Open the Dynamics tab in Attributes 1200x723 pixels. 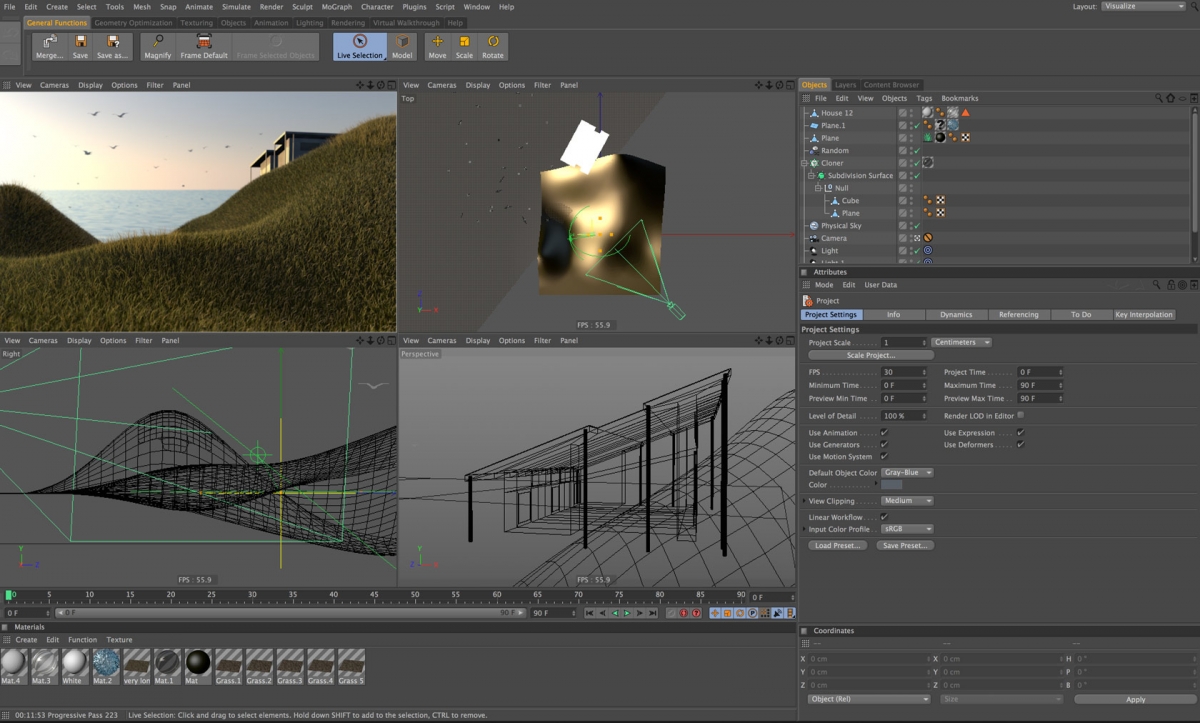pos(956,314)
